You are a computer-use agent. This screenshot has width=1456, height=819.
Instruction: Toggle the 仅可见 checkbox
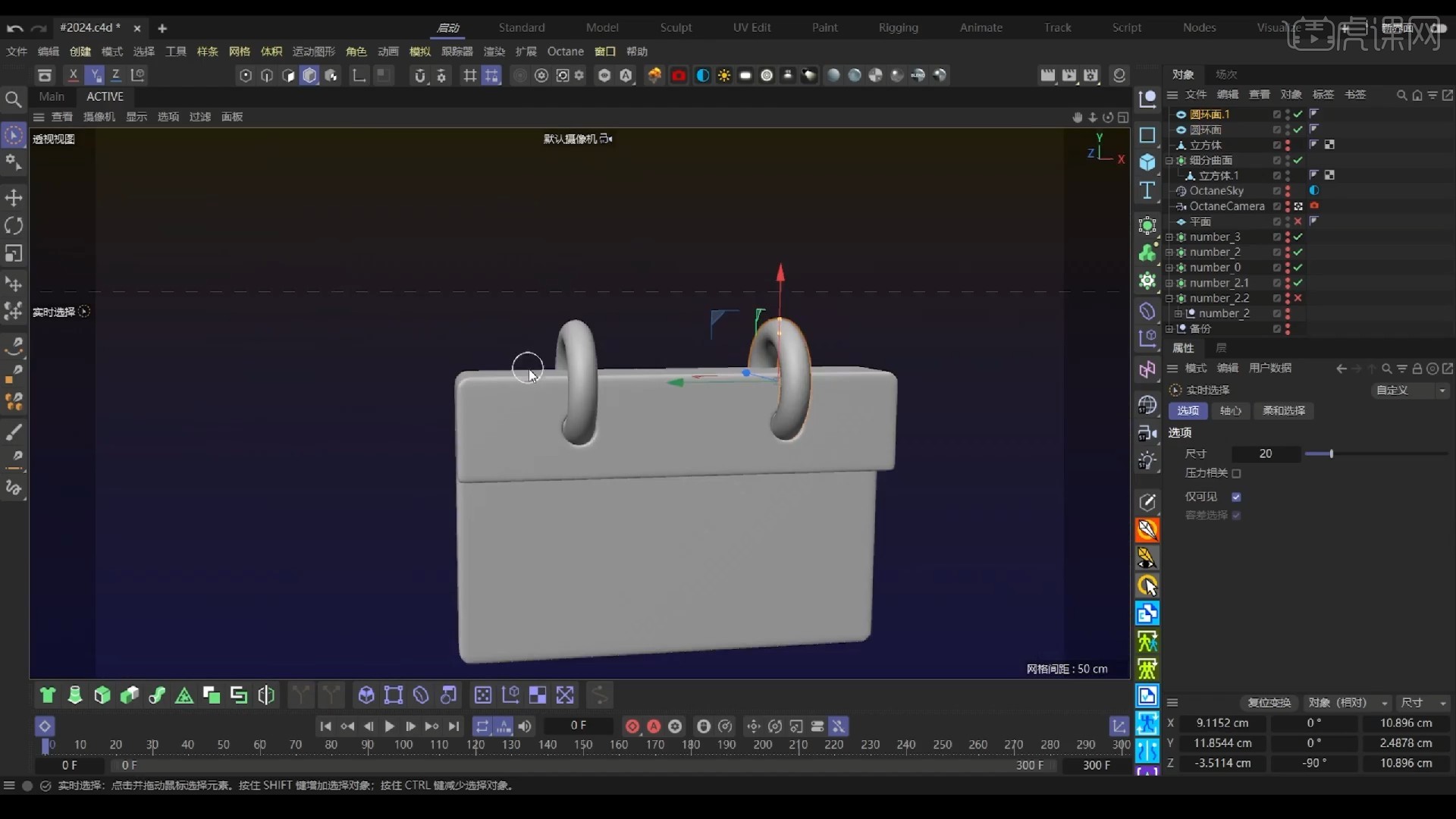(x=1236, y=497)
